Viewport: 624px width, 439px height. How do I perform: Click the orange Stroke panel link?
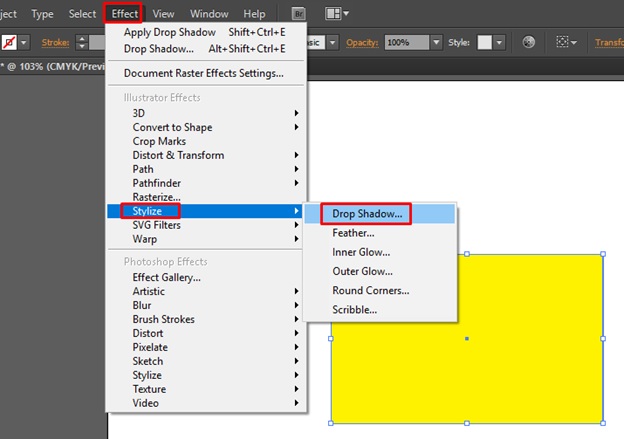click(52, 43)
